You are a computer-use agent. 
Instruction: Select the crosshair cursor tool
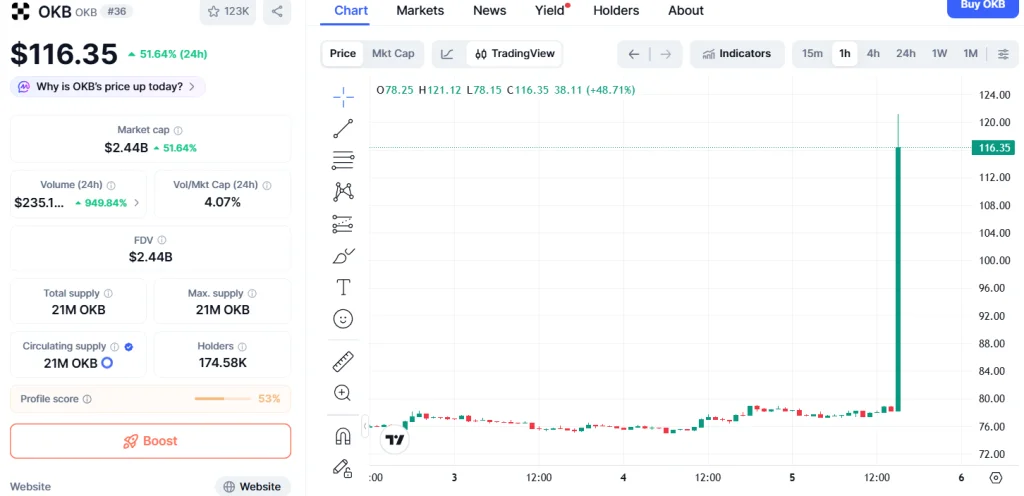click(343, 96)
